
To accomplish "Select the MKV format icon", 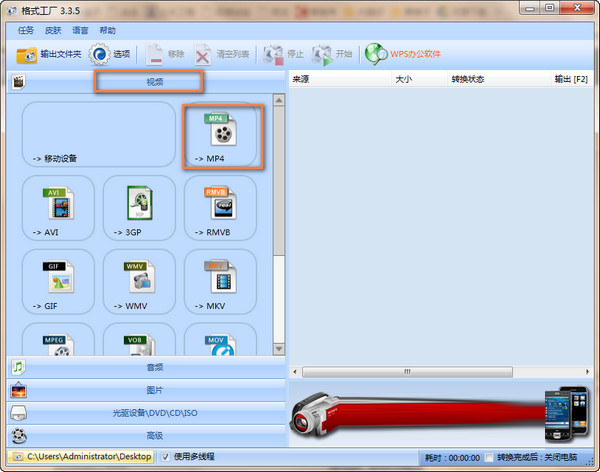I will pos(221,282).
